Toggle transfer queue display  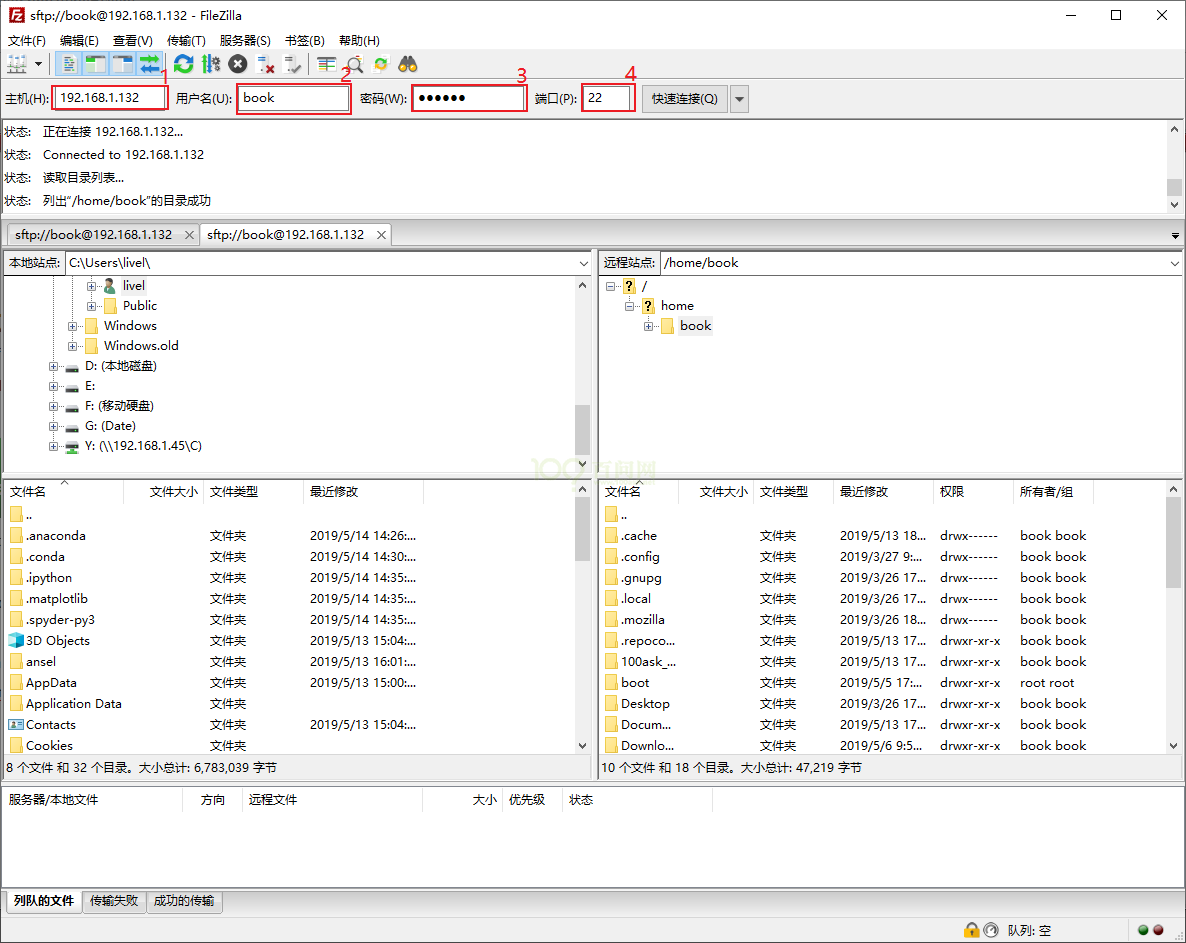pyautogui.click(x=150, y=64)
